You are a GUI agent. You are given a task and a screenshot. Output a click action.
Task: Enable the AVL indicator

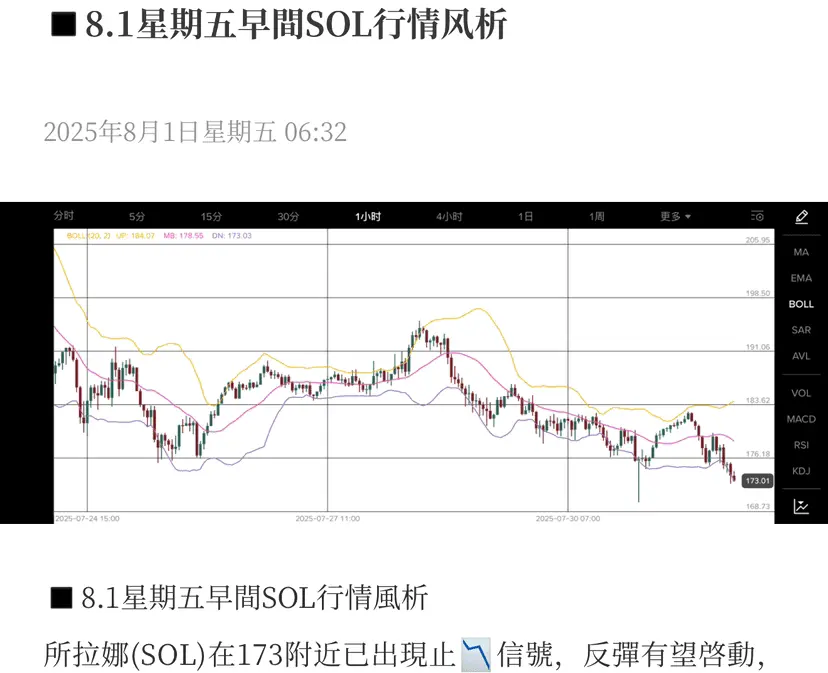(x=801, y=356)
